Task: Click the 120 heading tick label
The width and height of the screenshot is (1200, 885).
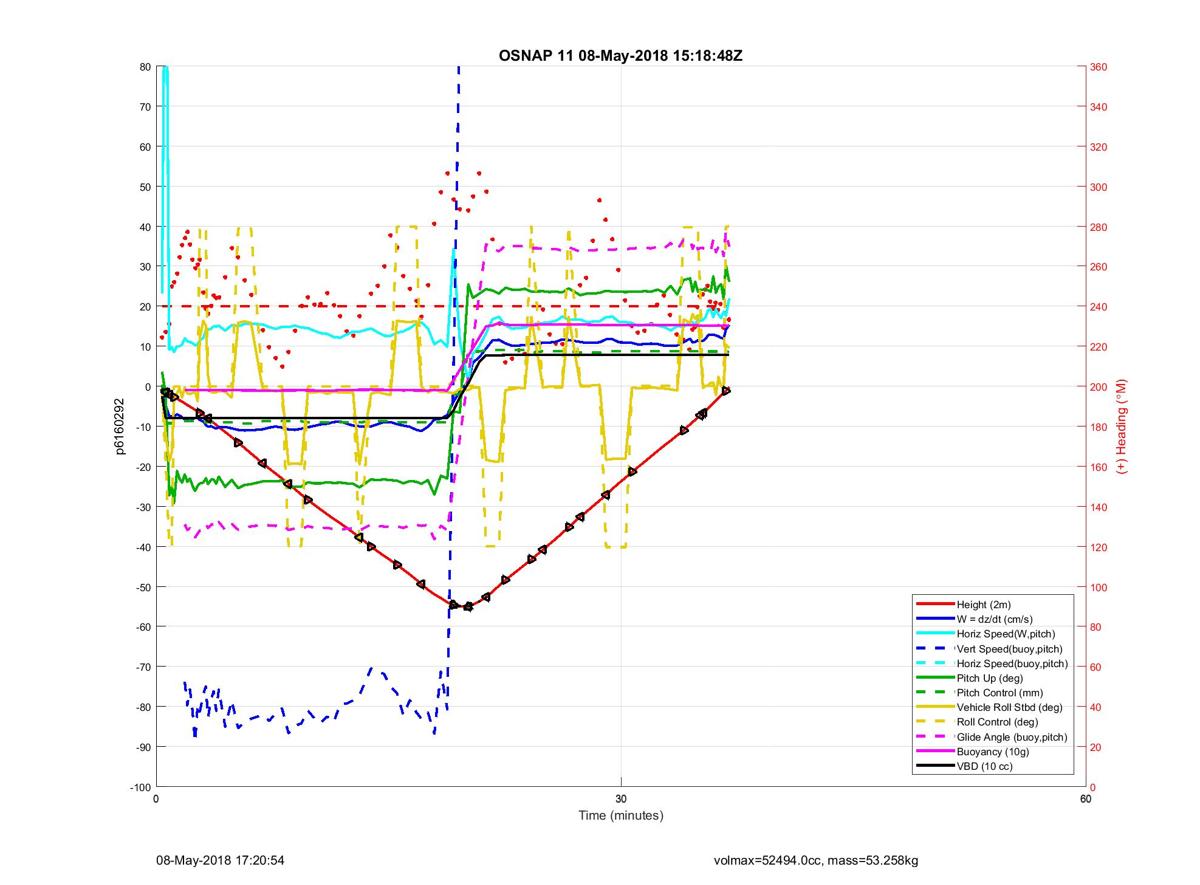Action: tap(1100, 547)
